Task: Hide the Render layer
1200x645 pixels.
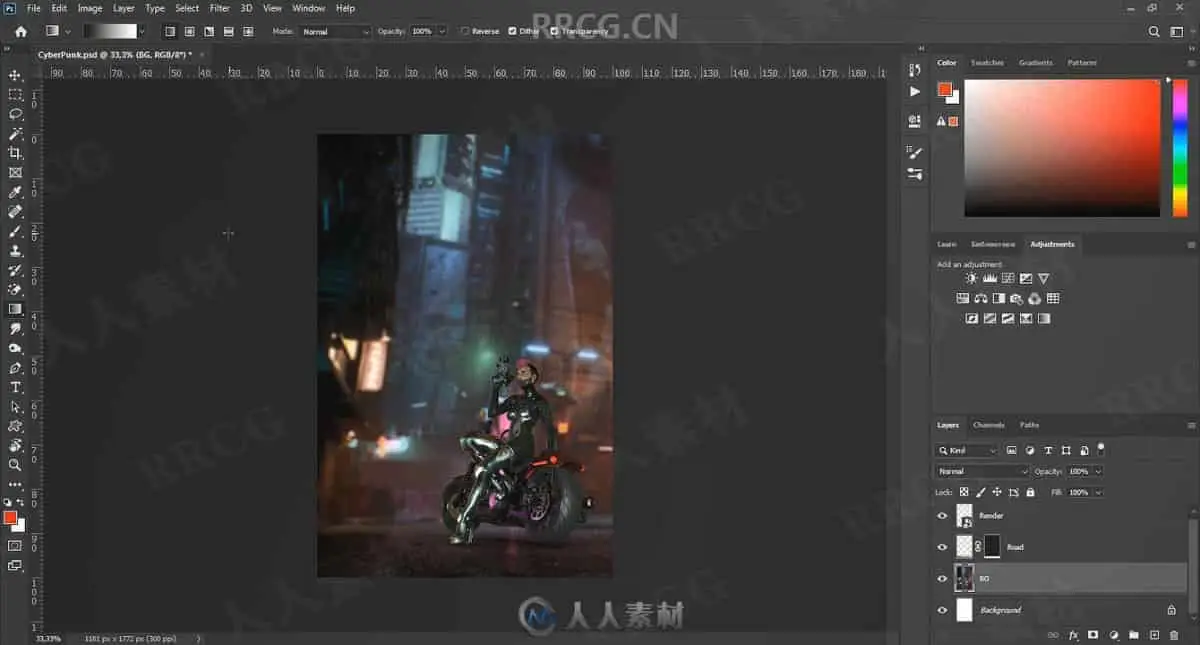Action: pyautogui.click(x=941, y=516)
